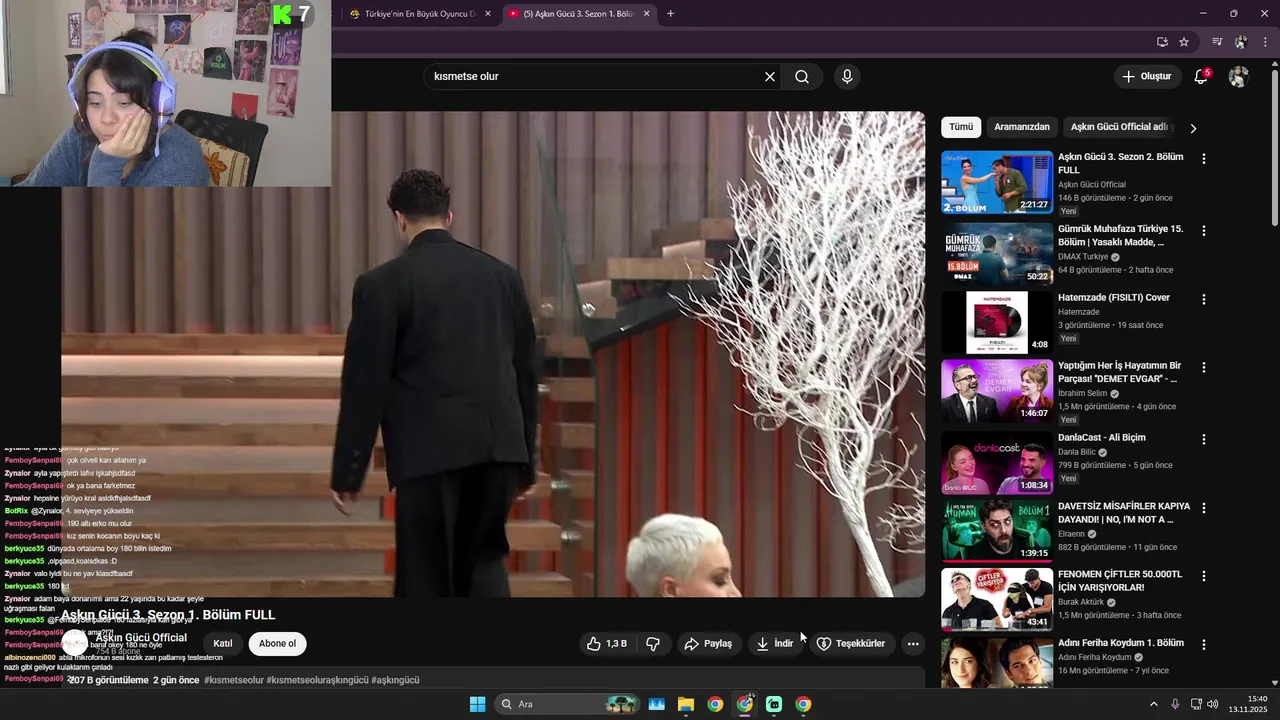The height and width of the screenshot is (720, 1280).
Task: Download the video with İndir
Action: (775, 644)
